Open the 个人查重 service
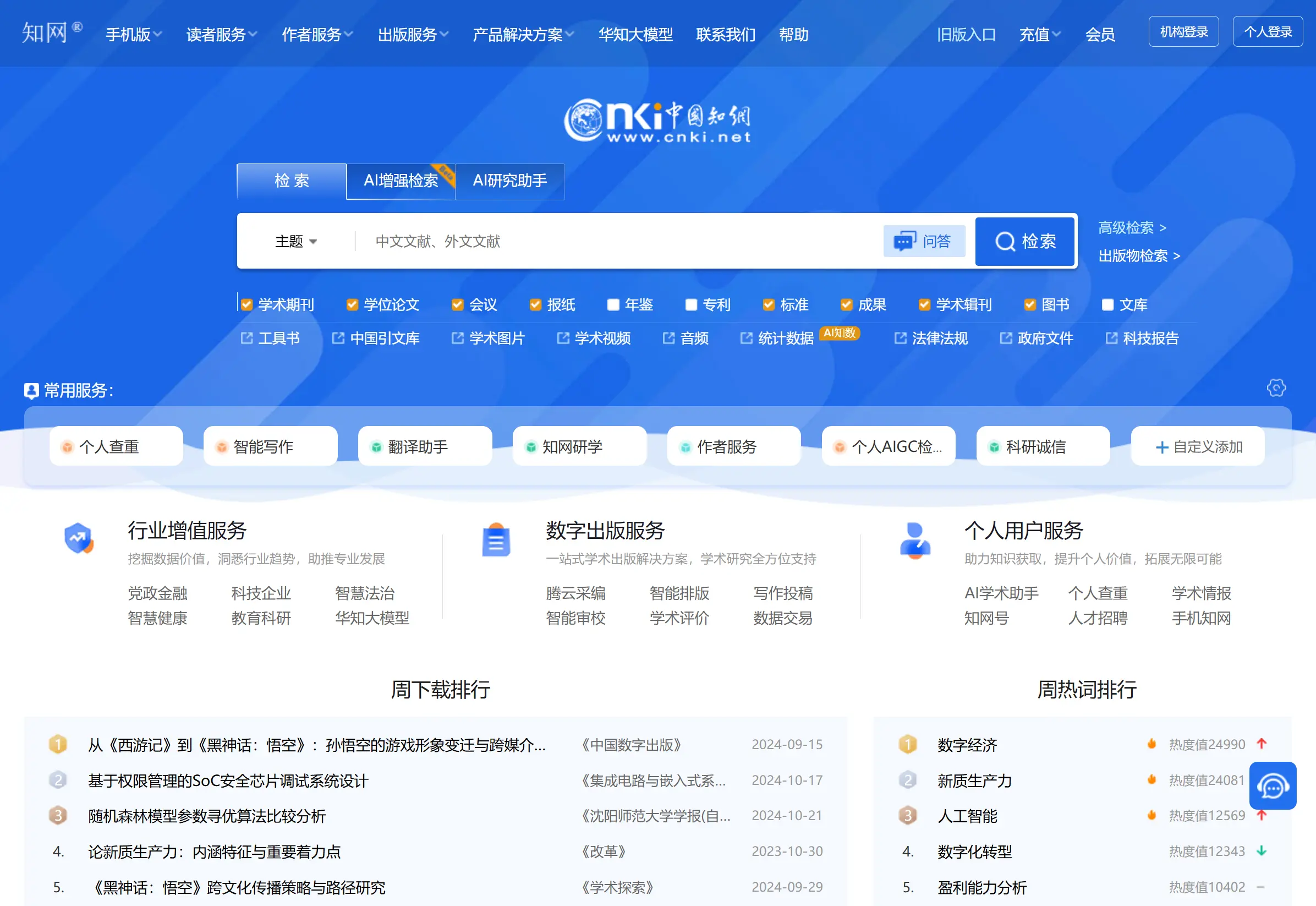This screenshot has width=1316, height=906. (x=116, y=446)
